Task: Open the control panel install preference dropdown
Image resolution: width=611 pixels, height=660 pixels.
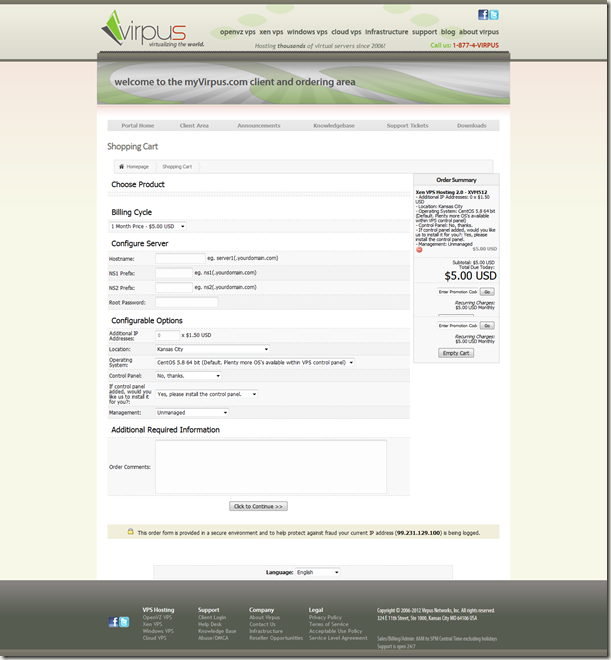Action: coord(207,394)
